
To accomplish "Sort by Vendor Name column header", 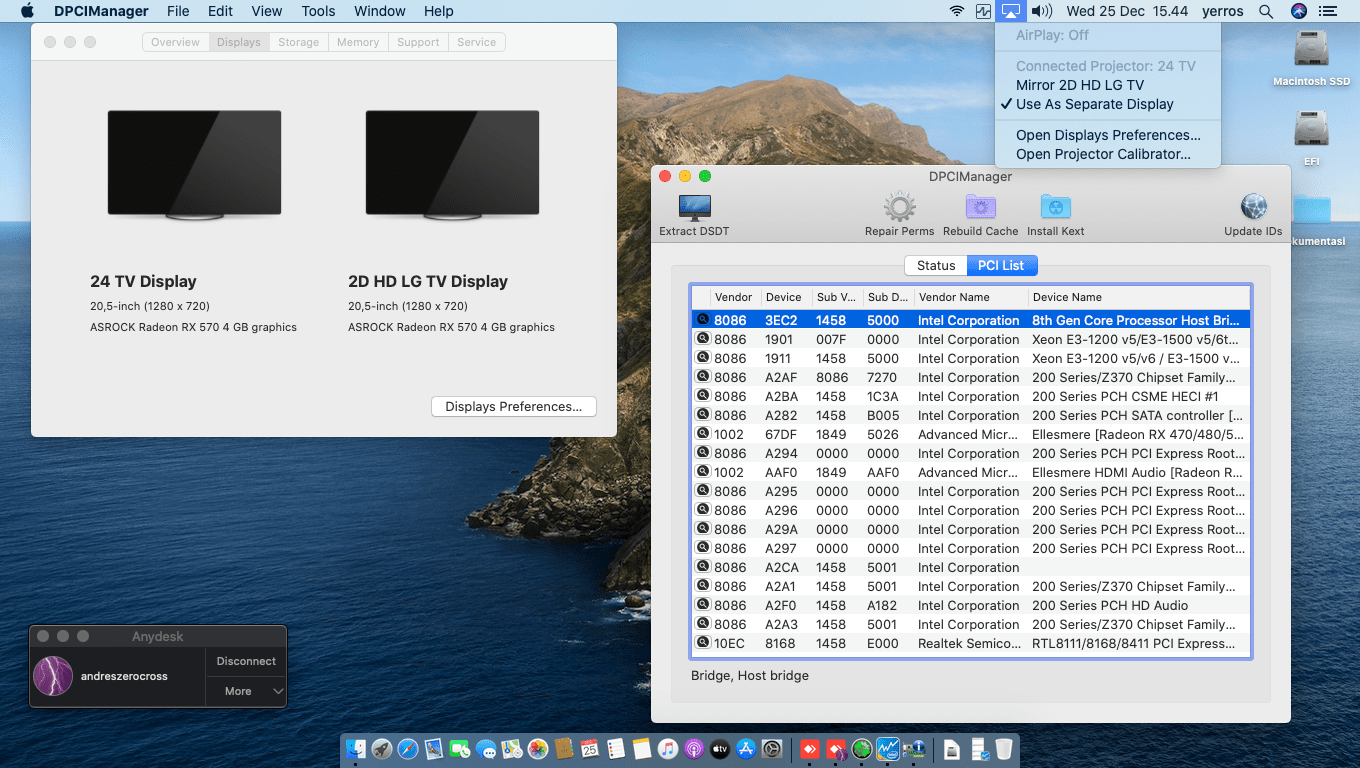I will (953, 297).
